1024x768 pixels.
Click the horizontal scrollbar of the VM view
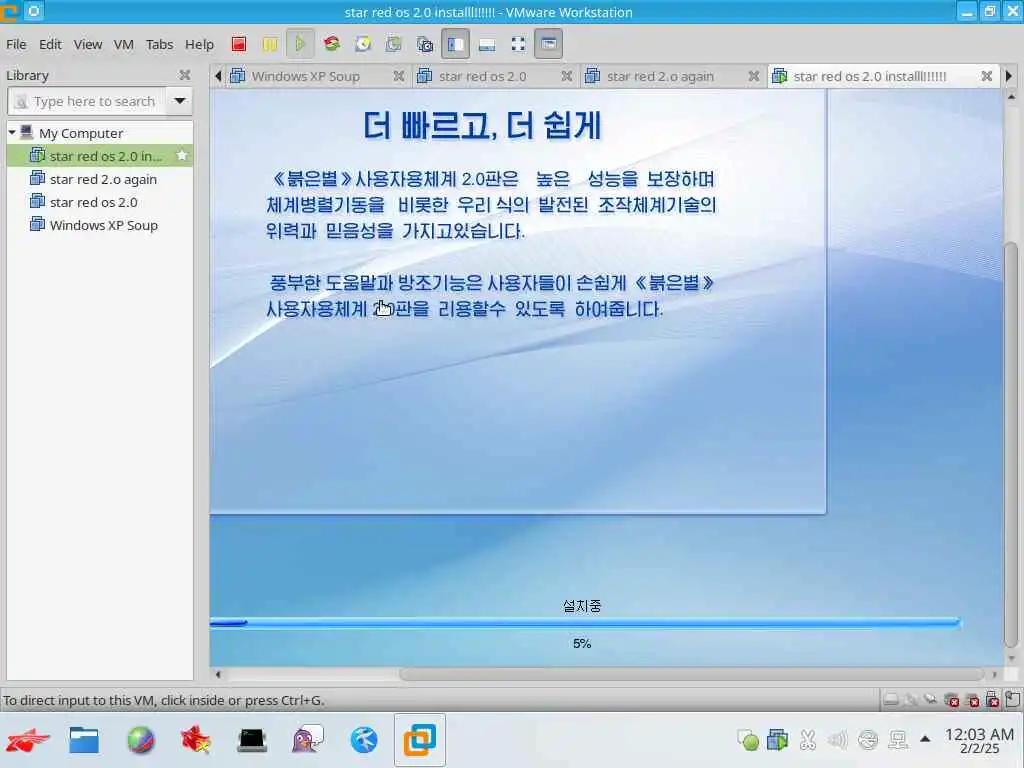tap(692, 674)
